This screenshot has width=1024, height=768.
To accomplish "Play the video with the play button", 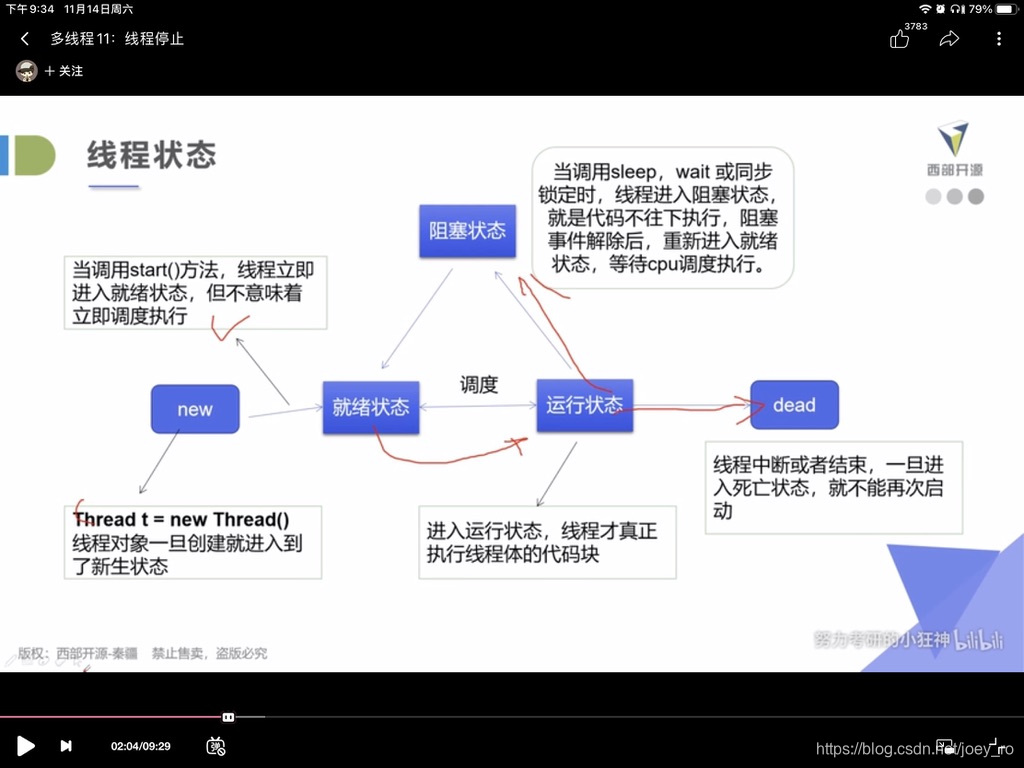I will click(x=26, y=746).
